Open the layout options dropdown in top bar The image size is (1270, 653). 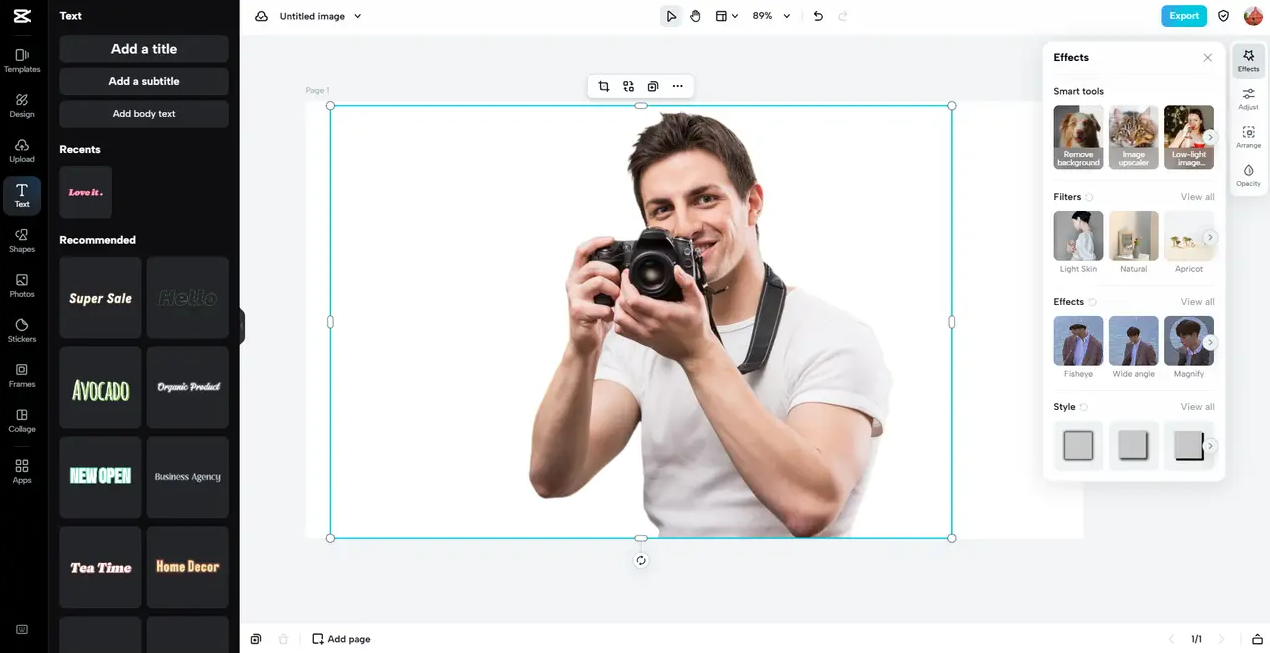[x=727, y=16]
